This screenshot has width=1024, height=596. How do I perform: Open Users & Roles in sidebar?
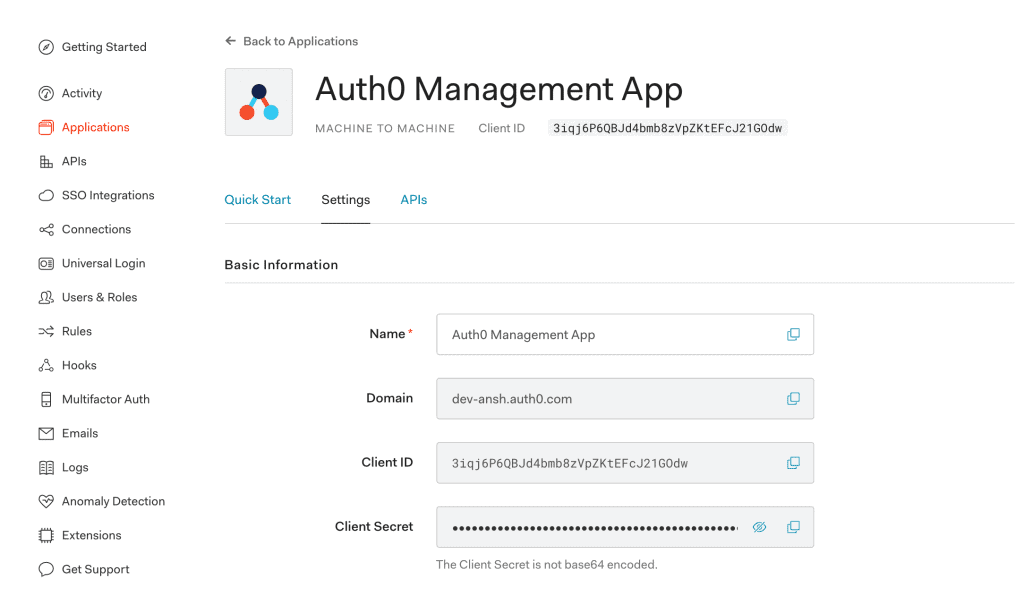coord(99,297)
